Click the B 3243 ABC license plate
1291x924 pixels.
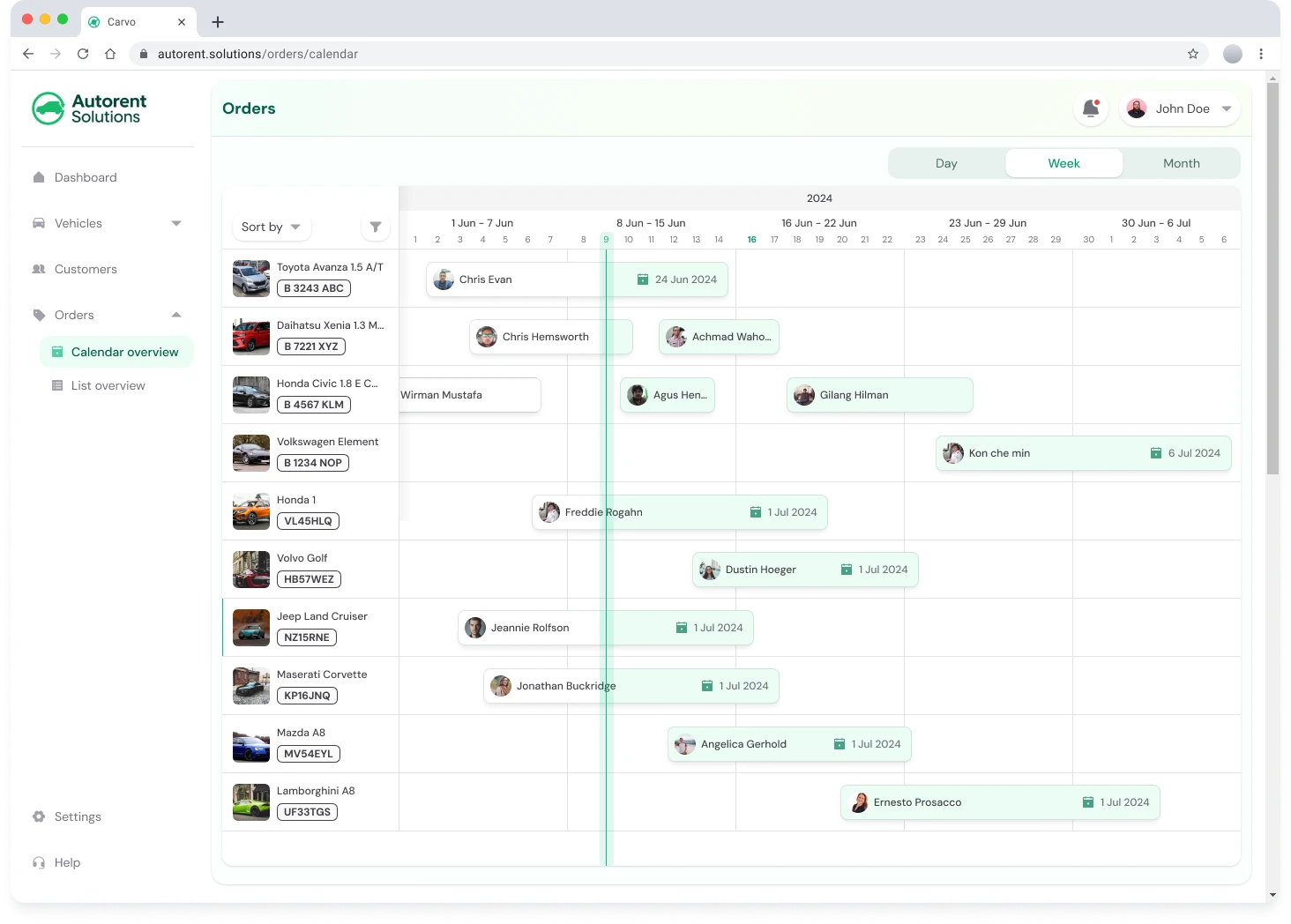314,288
